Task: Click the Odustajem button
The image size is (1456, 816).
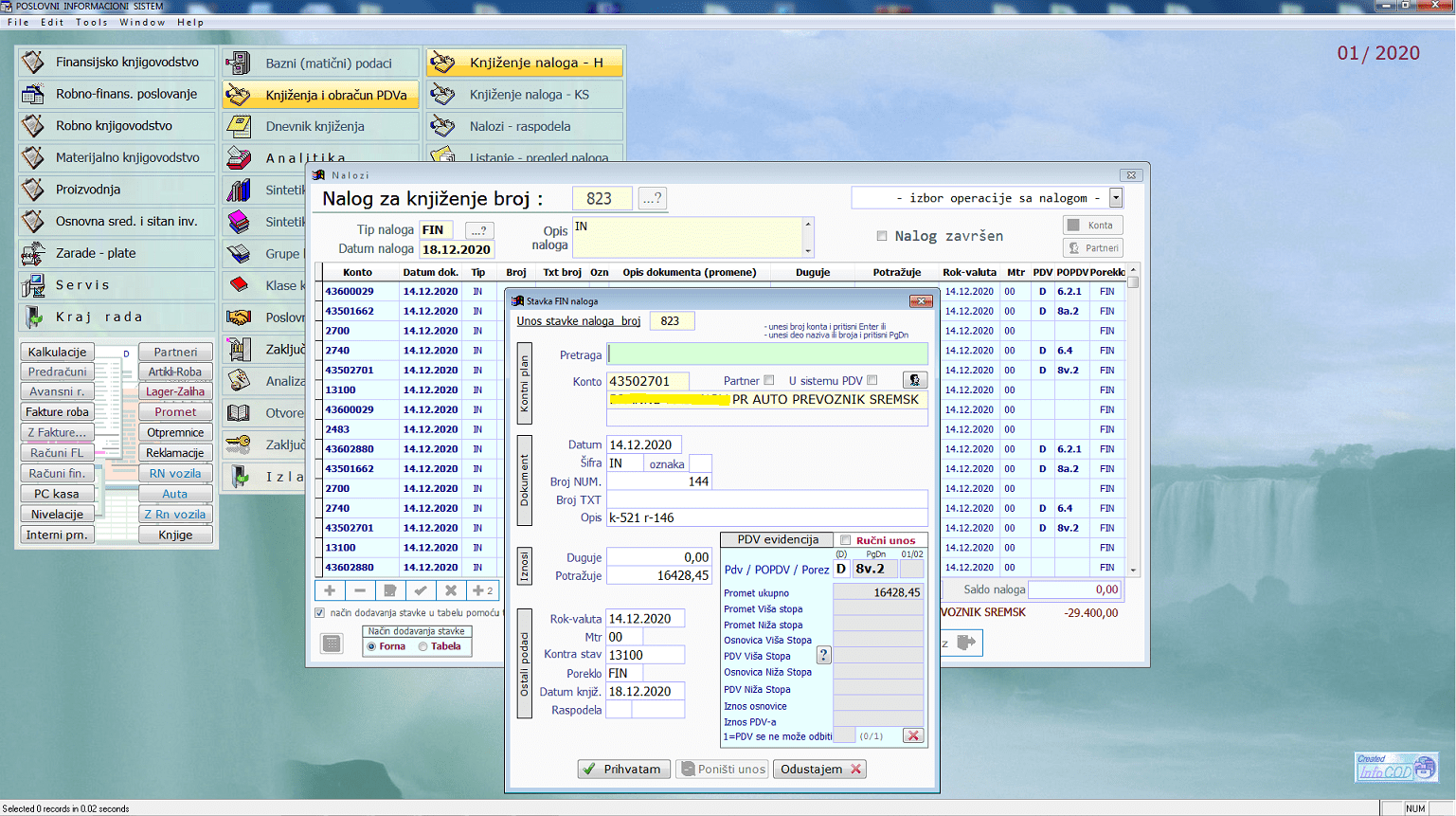Action: click(x=820, y=769)
